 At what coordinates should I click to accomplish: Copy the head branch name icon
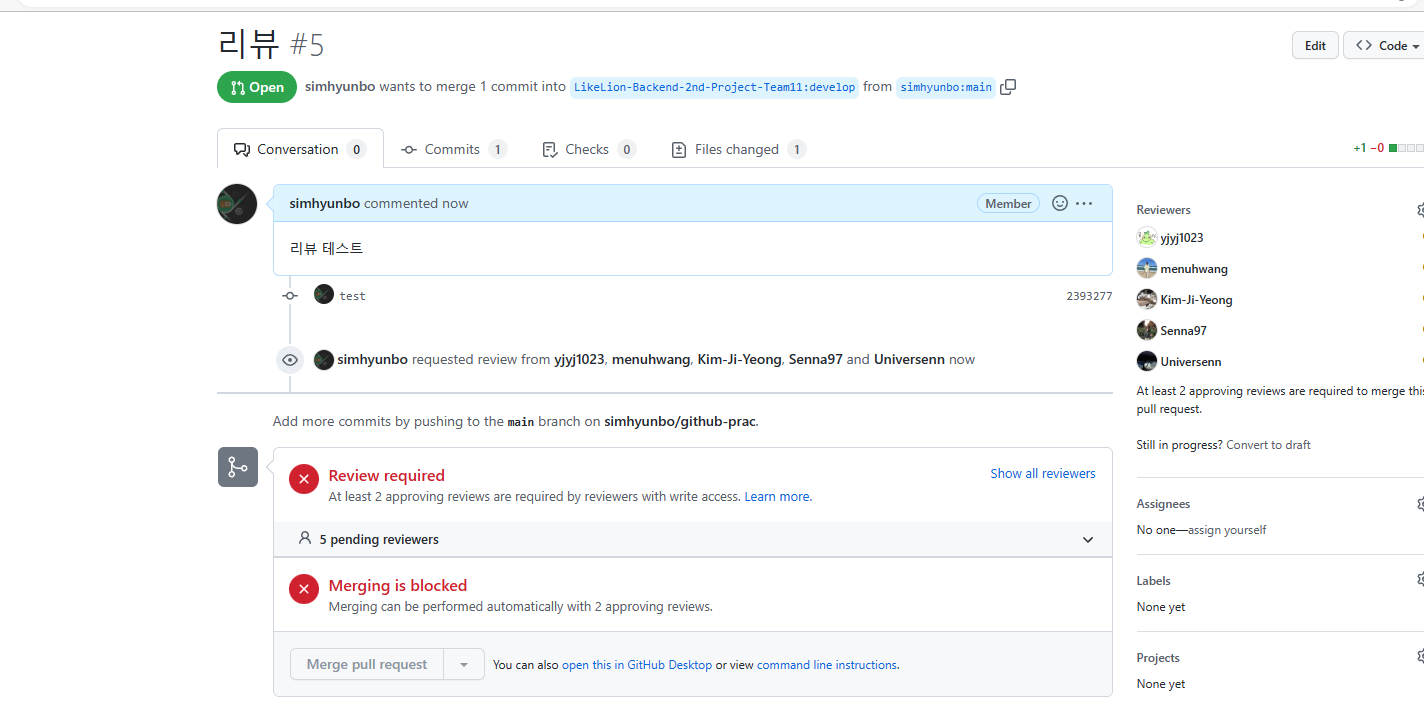pos(1008,87)
